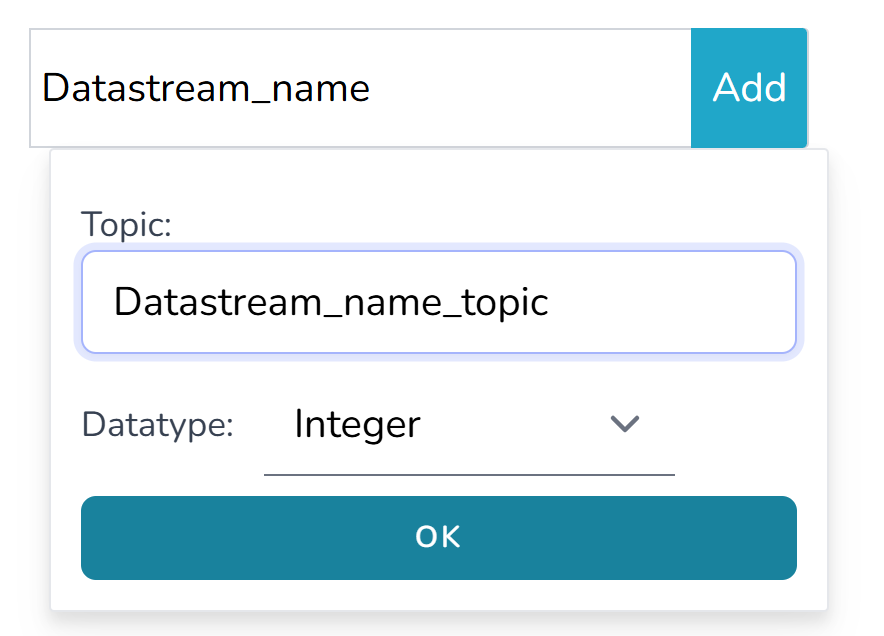Click the Topic label
The width and height of the screenshot is (884, 636).
[126, 224]
